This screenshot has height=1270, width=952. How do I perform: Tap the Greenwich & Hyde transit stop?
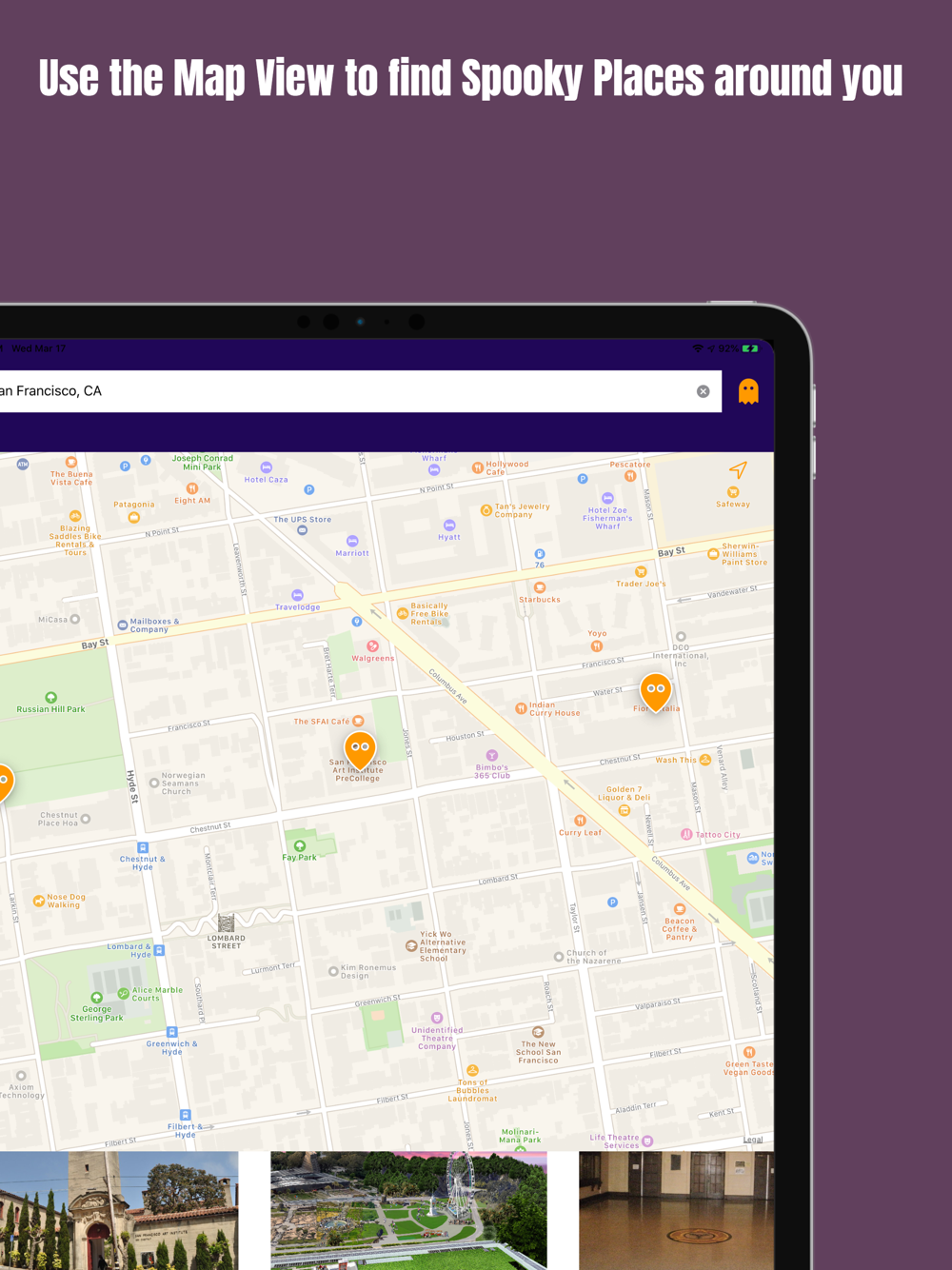coord(171,1032)
